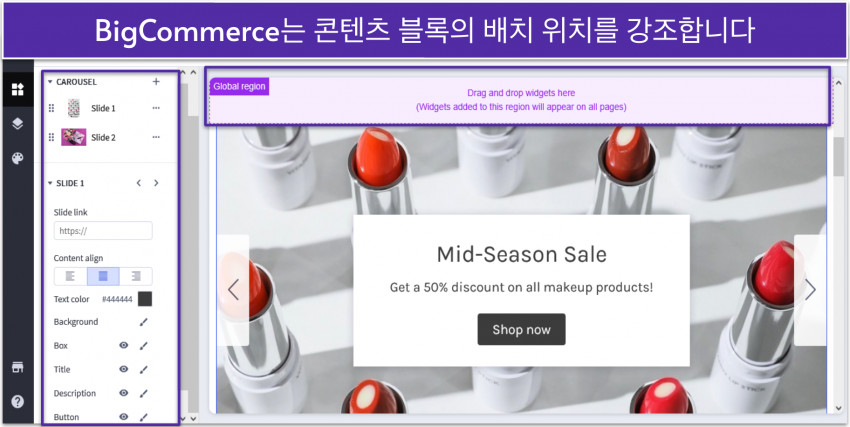The image size is (850, 427).
Task: Go to next slide settings arrow
Action: click(156, 183)
